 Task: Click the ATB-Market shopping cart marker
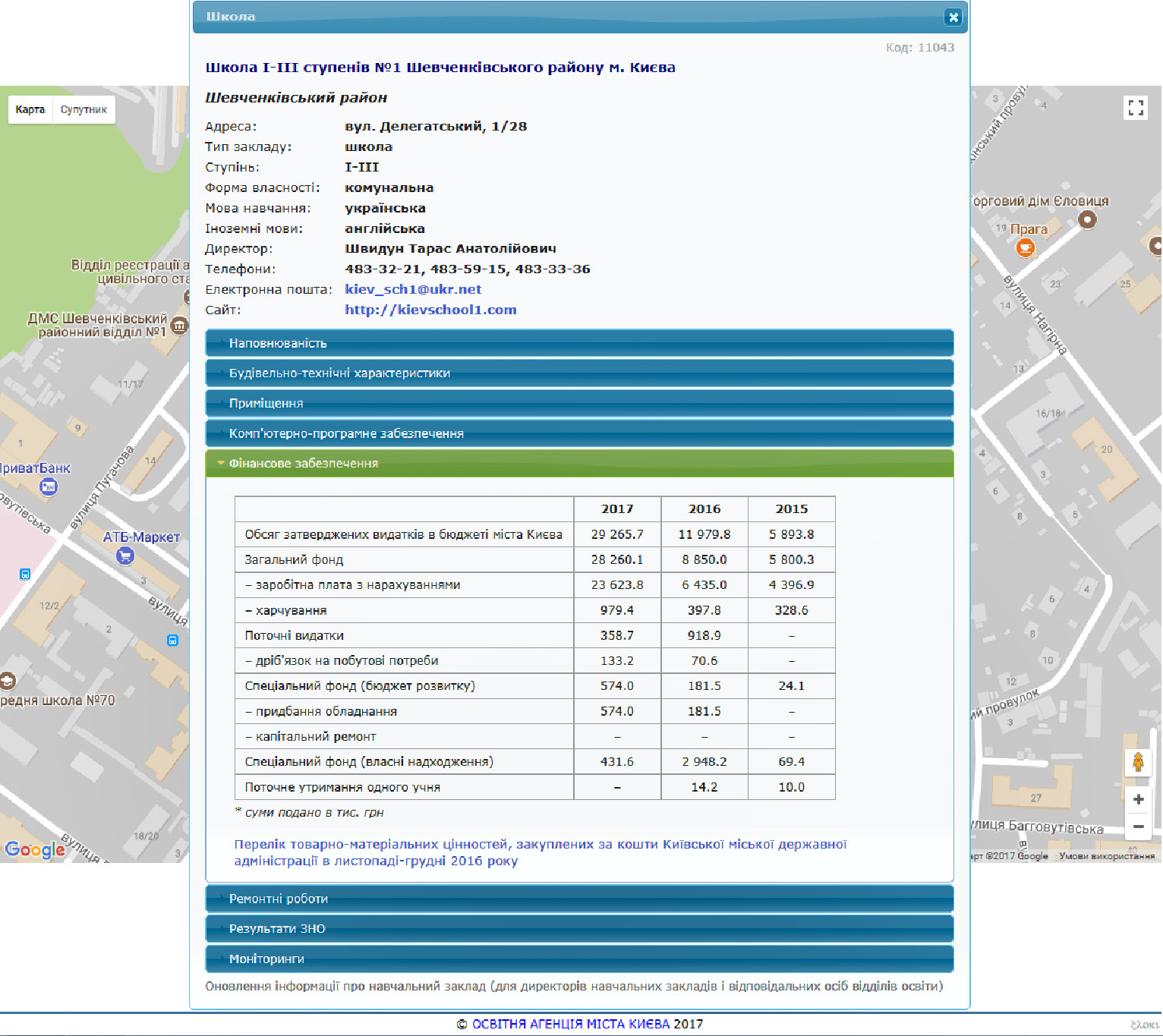coord(125,556)
